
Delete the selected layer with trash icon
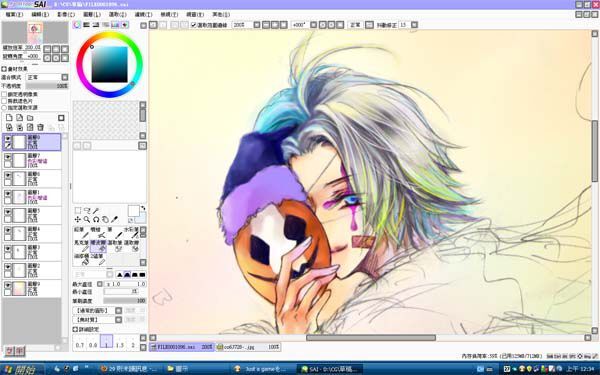point(41,127)
